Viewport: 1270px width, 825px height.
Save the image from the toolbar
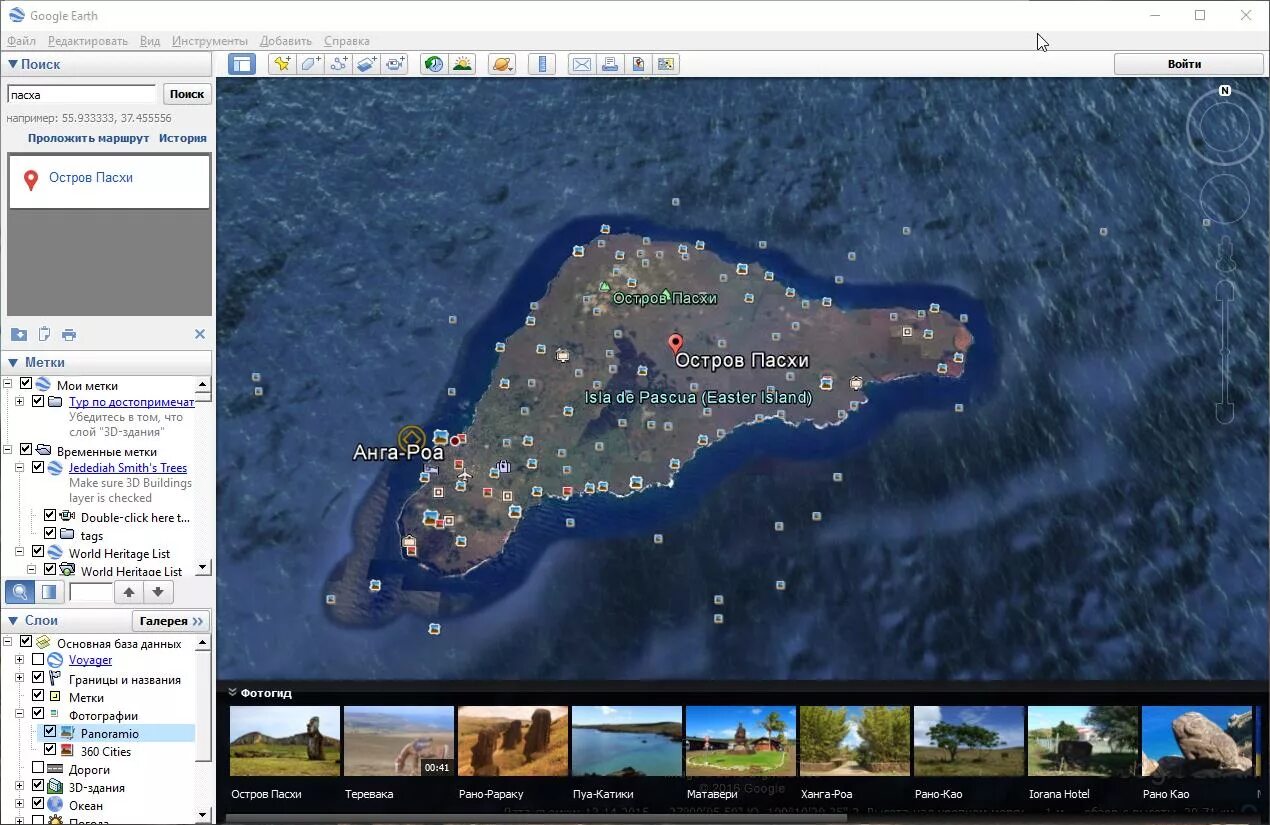pos(638,64)
